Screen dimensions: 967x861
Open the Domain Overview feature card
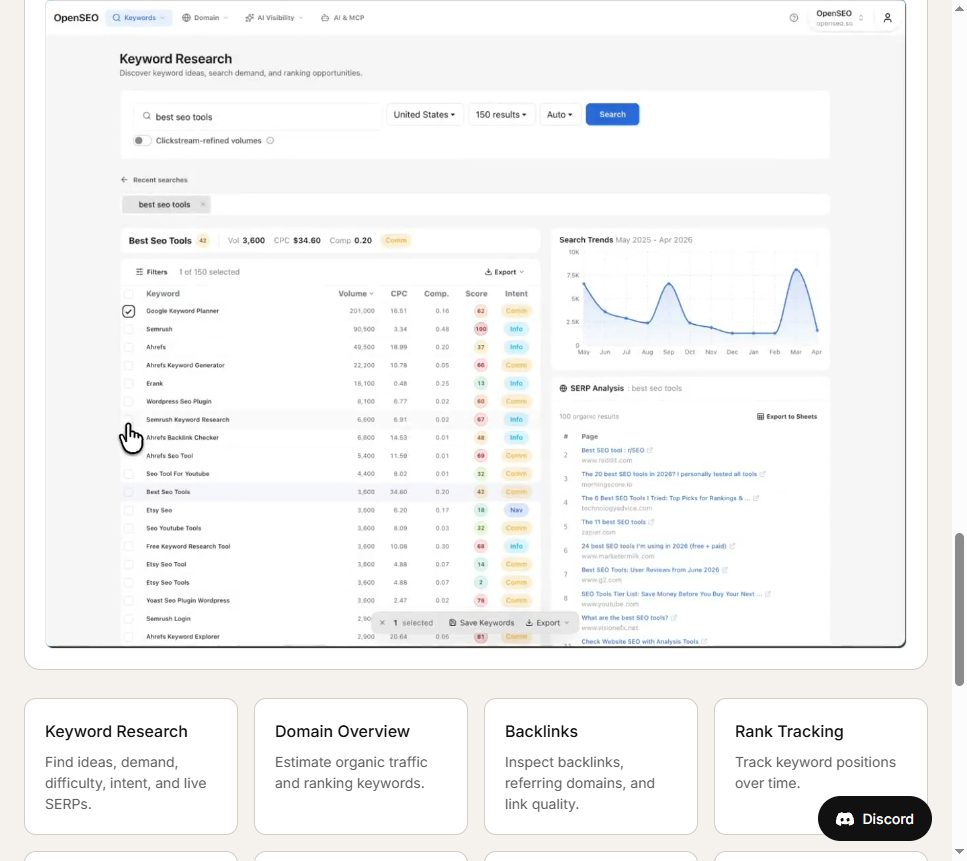pyautogui.click(x=361, y=767)
